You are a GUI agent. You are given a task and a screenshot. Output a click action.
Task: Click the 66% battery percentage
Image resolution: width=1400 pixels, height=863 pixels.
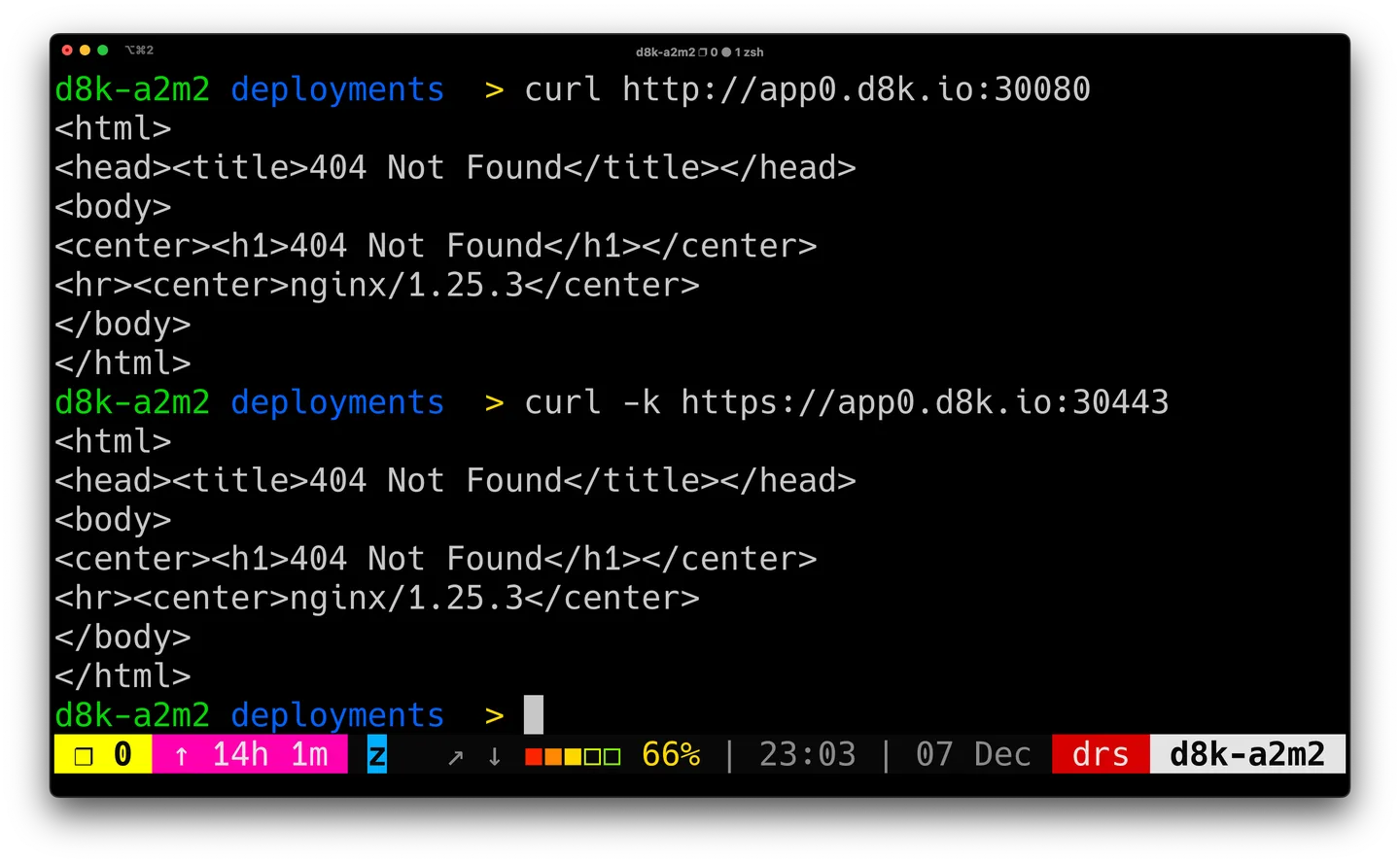coord(671,754)
